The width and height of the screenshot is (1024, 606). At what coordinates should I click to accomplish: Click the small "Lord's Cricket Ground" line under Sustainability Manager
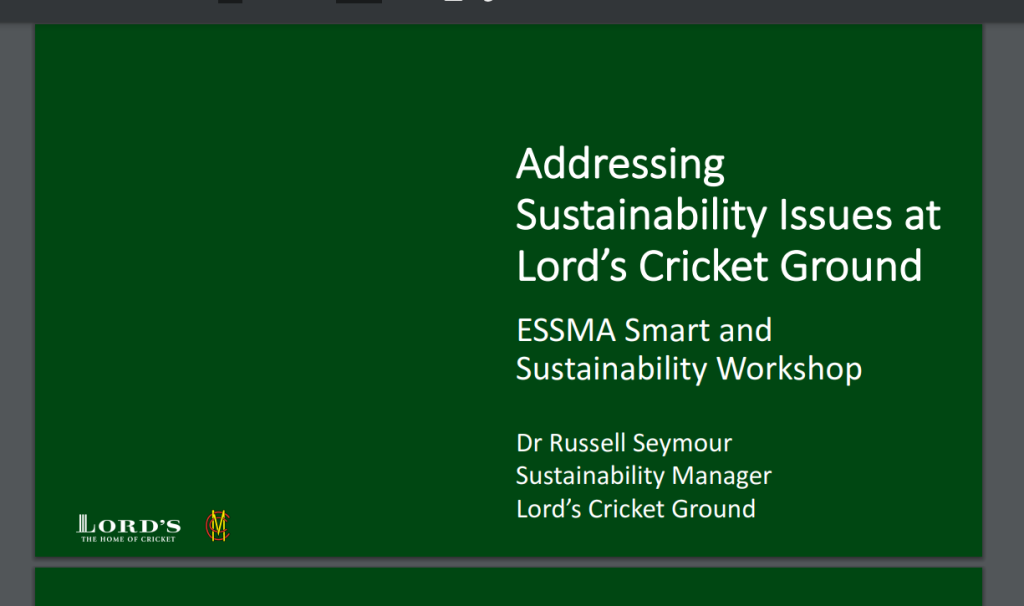point(636,509)
